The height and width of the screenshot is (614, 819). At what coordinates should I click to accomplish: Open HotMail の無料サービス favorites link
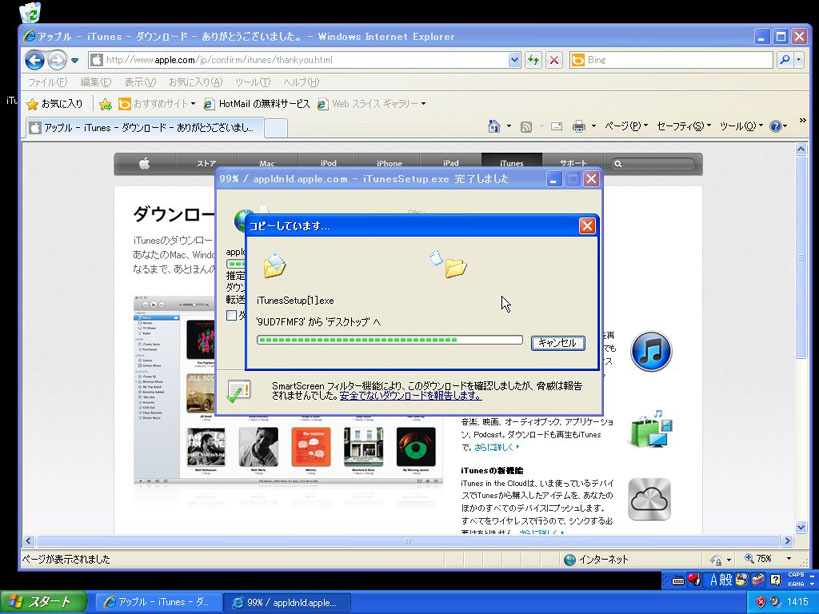click(x=256, y=104)
